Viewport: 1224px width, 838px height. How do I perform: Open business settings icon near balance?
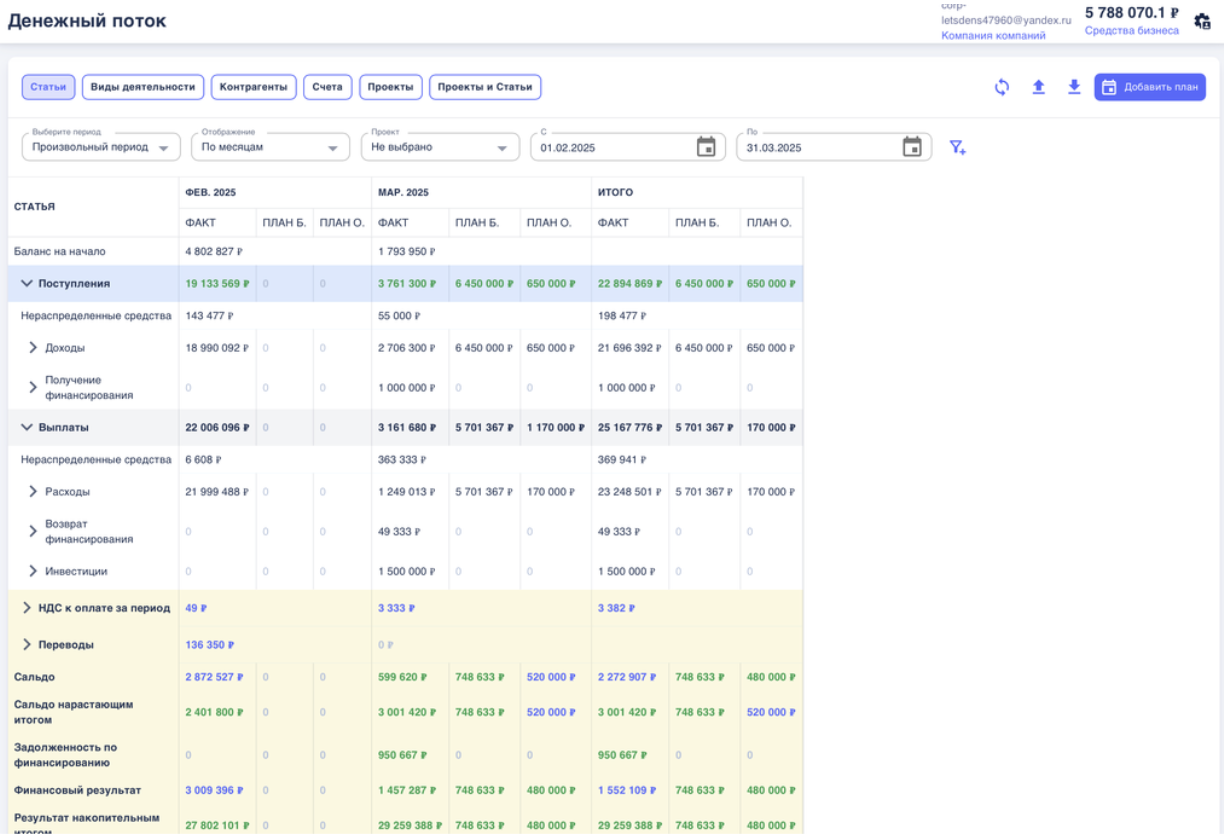pyautogui.click(x=1203, y=20)
